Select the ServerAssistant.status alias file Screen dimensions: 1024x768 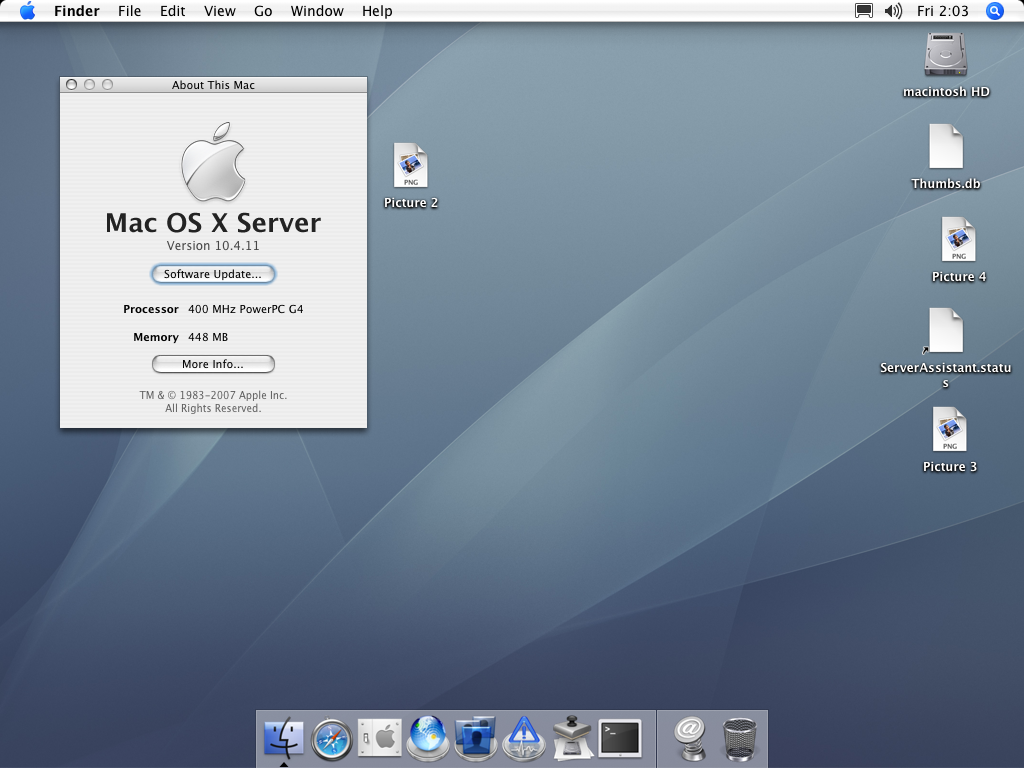tap(945, 330)
